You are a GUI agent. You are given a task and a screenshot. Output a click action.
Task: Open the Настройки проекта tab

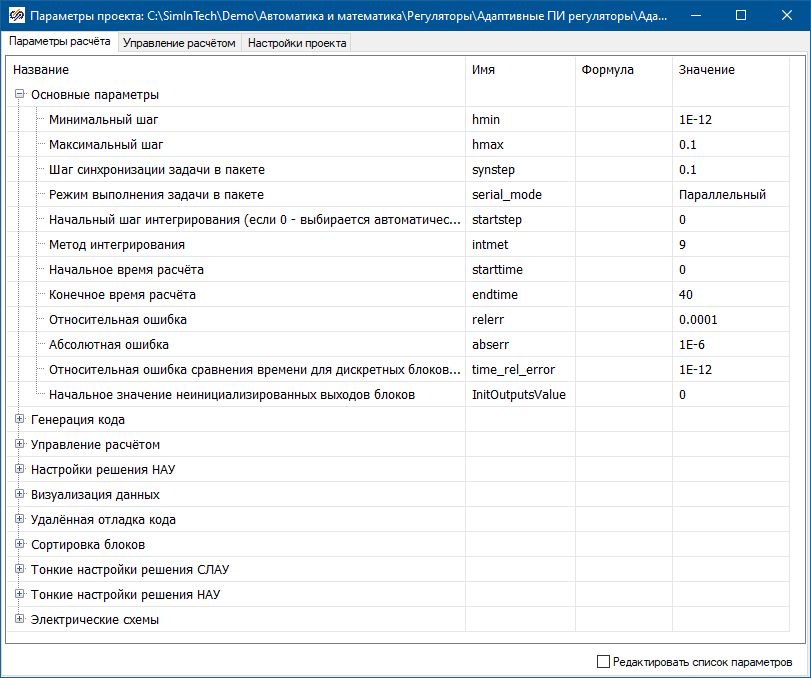[297, 43]
